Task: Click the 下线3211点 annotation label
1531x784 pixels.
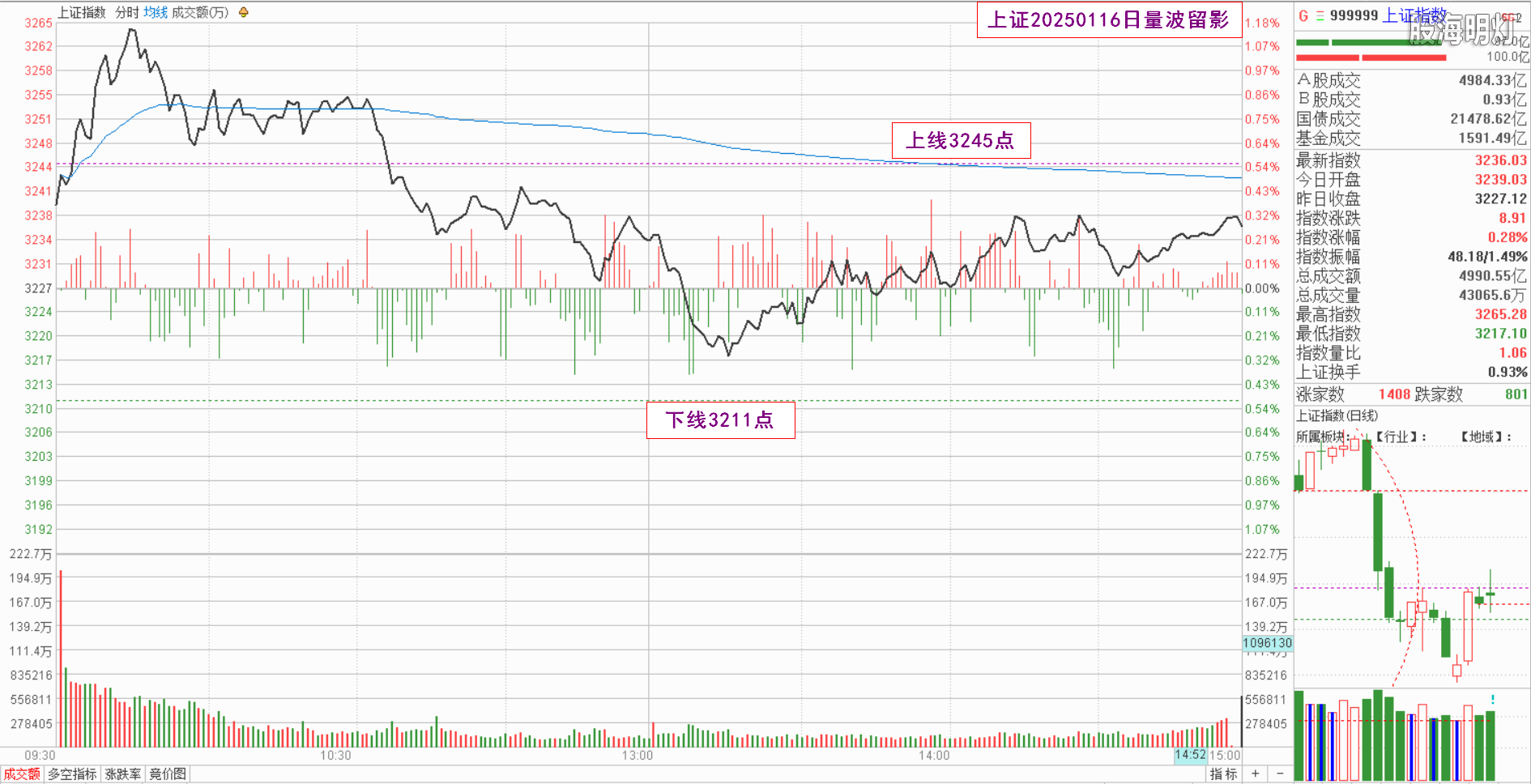Action: (x=720, y=420)
